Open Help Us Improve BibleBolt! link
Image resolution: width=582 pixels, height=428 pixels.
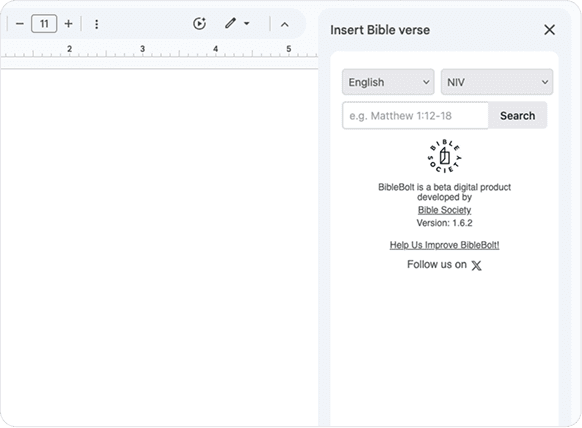click(x=444, y=245)
